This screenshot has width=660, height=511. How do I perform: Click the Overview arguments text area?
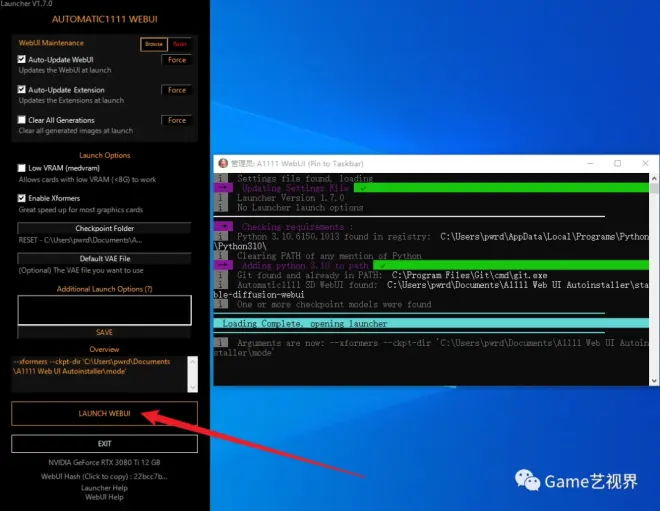[99, 374]
